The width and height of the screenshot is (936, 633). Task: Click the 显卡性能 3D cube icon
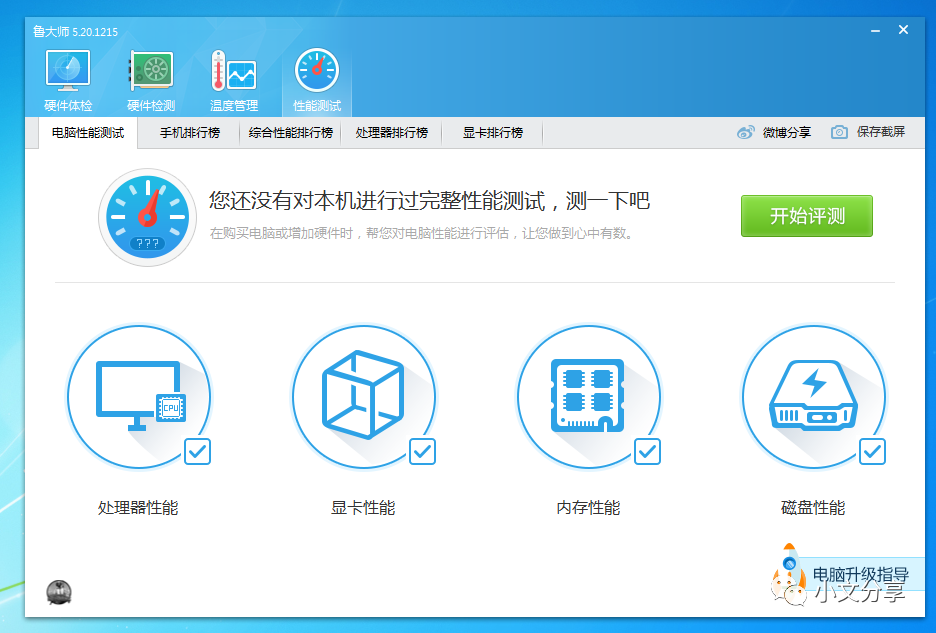(x=364, y=397)
